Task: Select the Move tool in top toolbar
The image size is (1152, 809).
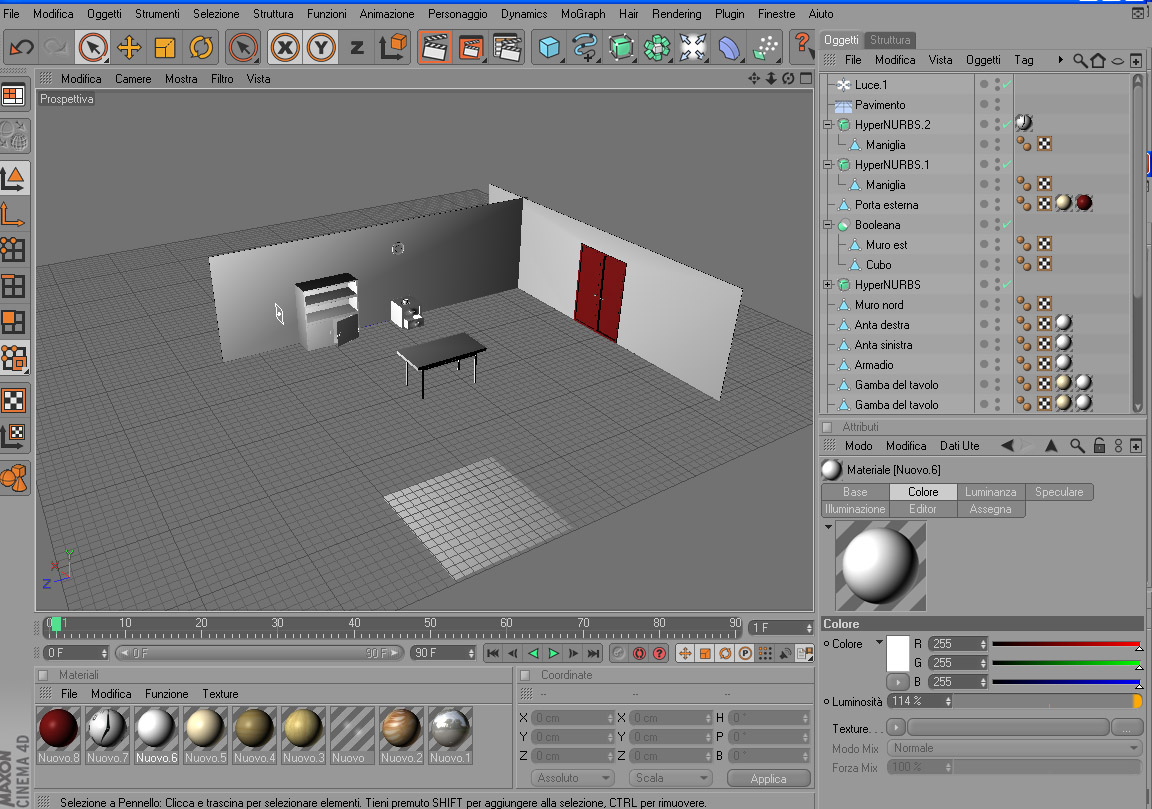Action: [129, 48]
